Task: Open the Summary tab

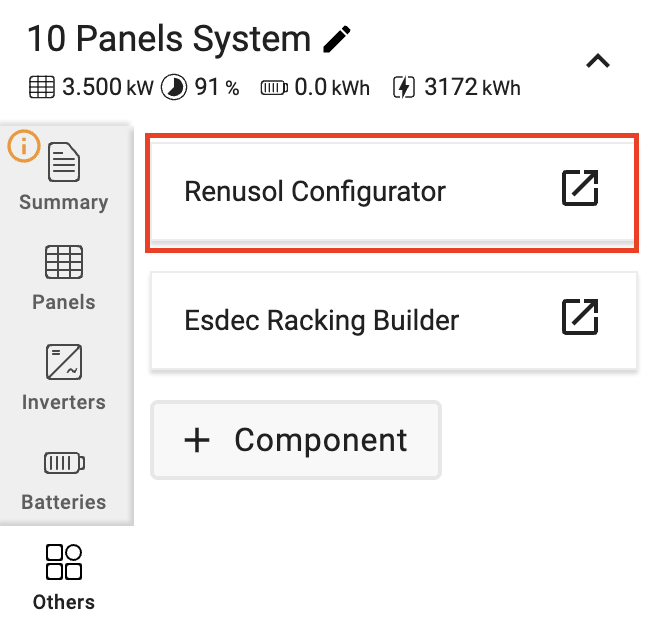Action: point(64,177)
